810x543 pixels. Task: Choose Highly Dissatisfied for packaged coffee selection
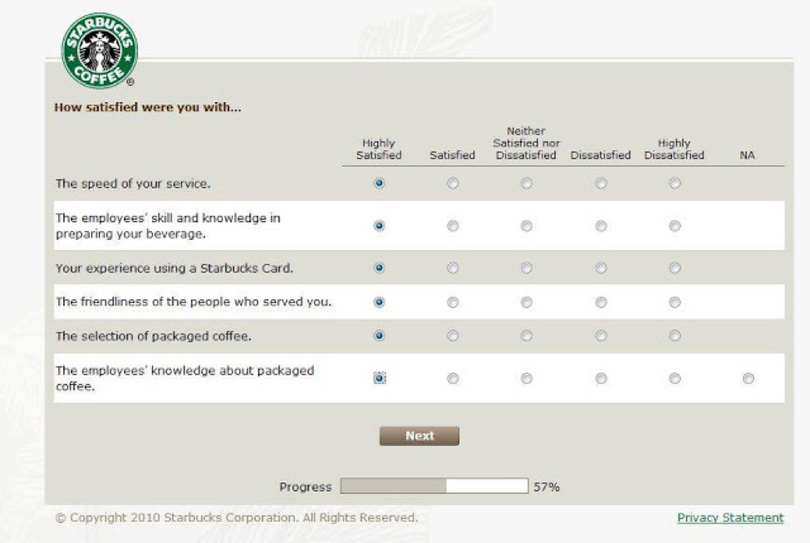pyautogui.click(x=675, y=336)
